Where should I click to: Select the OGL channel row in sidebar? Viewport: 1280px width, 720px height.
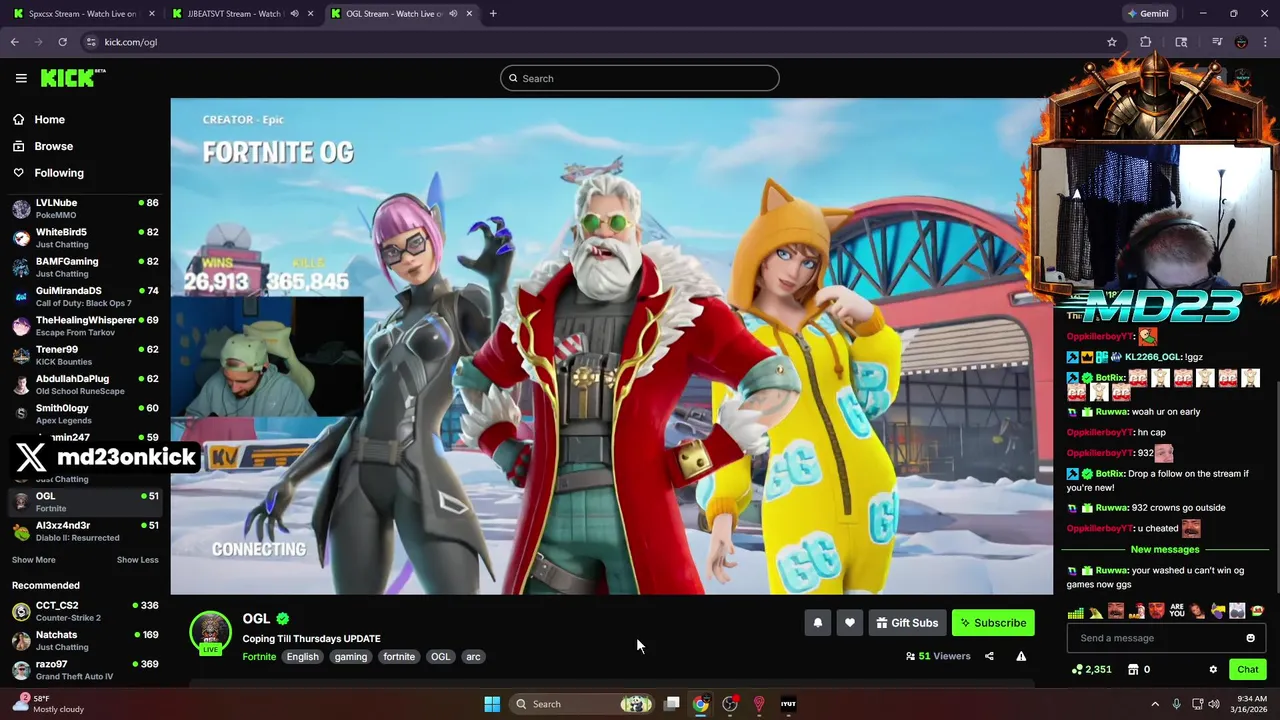[x=85, y=502]
